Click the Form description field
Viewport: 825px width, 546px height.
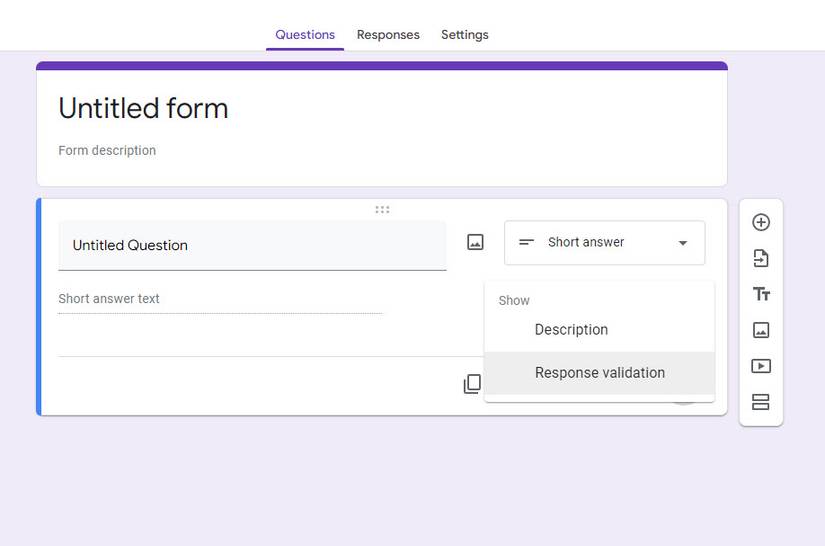click(108, 151)
